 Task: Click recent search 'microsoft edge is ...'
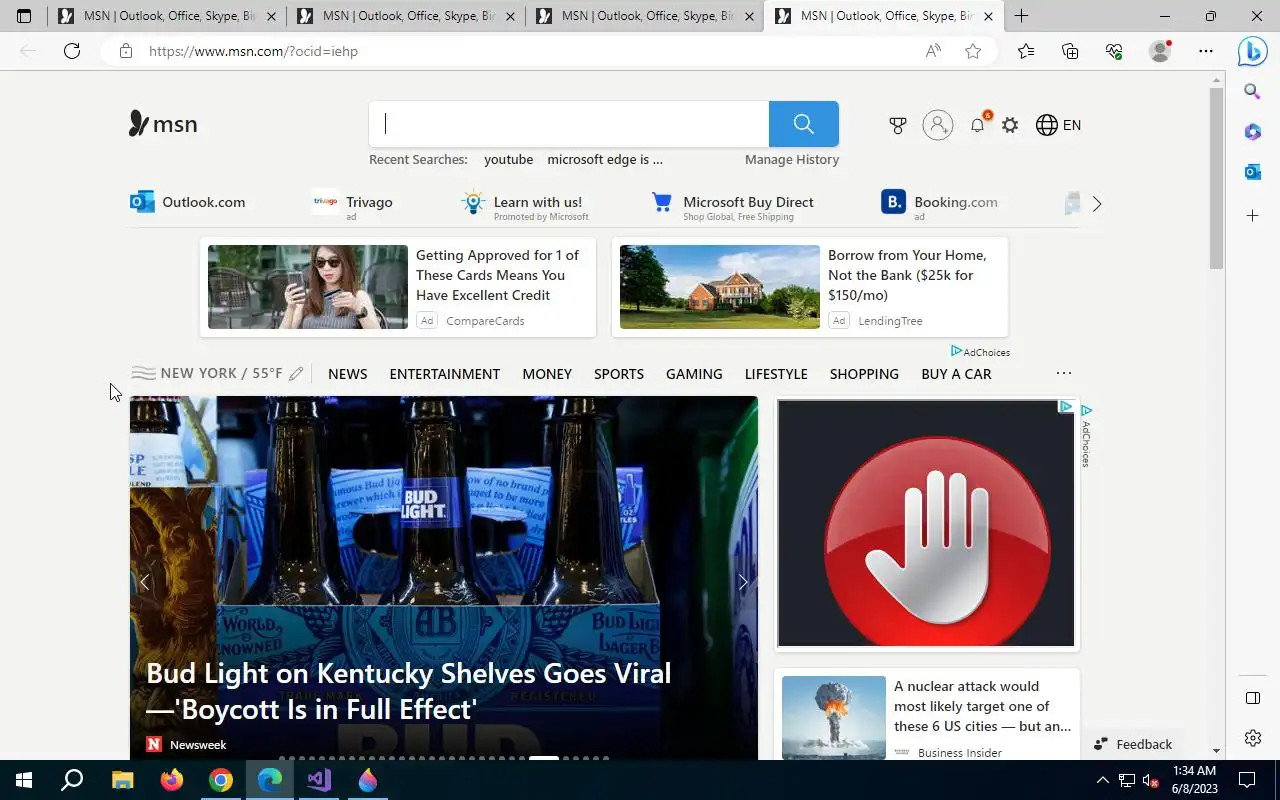(x=605, y=159)
